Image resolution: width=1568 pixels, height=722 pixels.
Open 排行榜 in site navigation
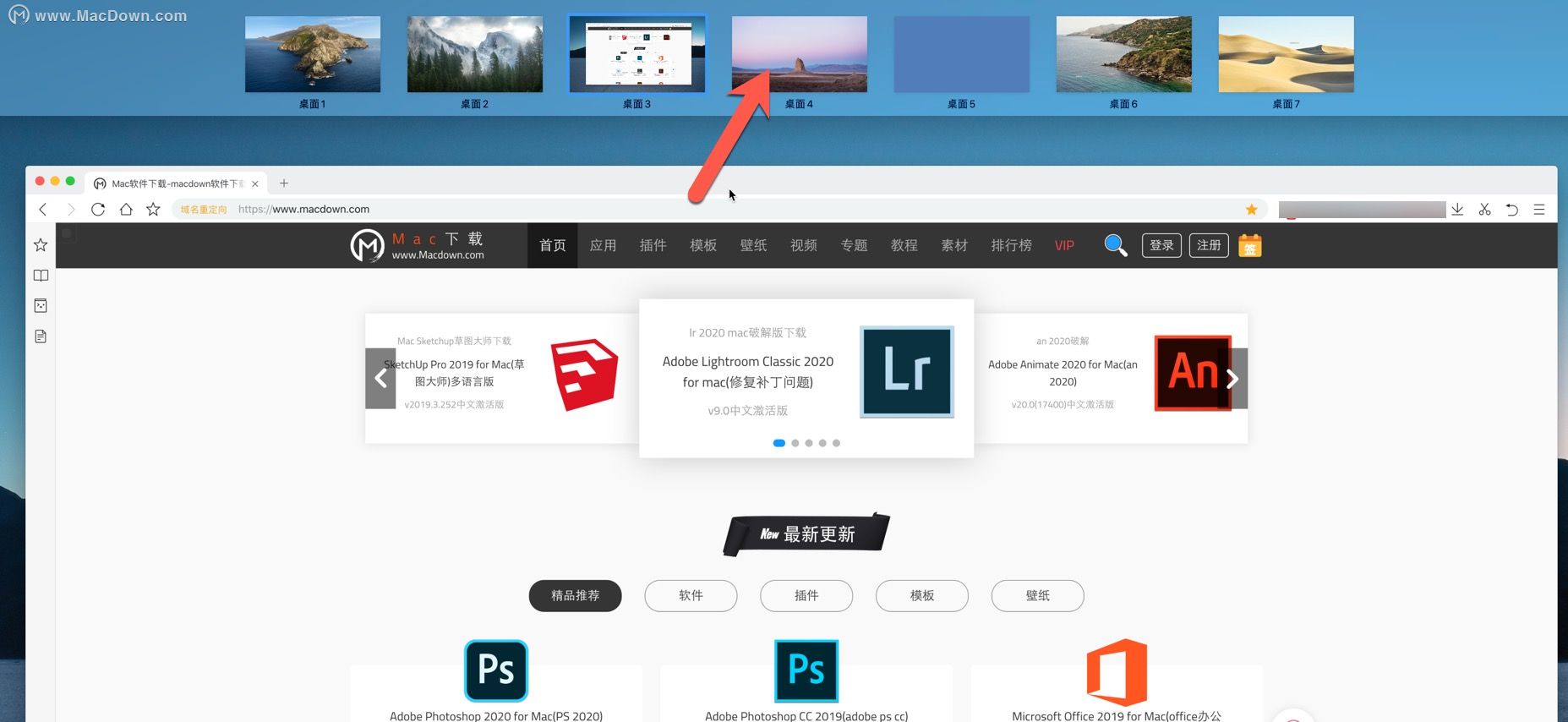(x=1012, y=246)
